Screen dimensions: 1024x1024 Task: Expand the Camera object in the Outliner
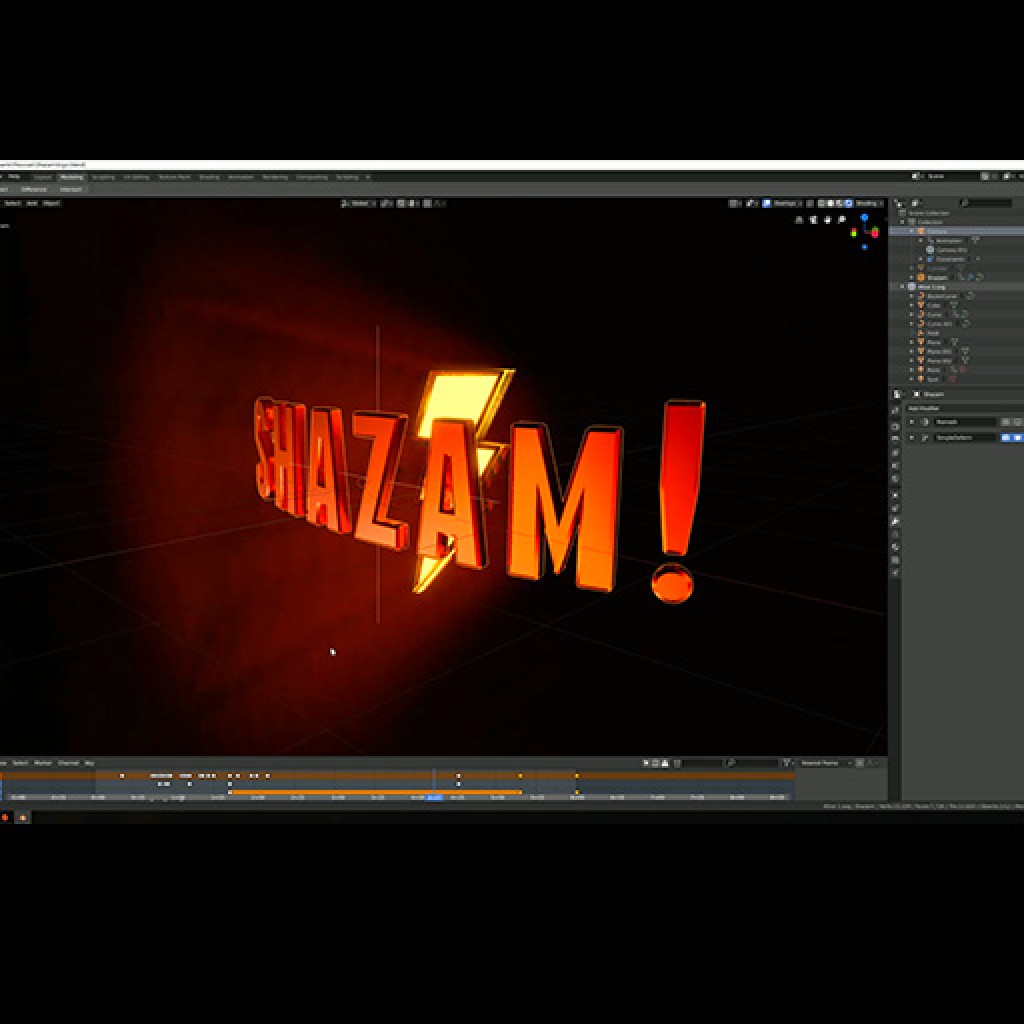(902, 230)
